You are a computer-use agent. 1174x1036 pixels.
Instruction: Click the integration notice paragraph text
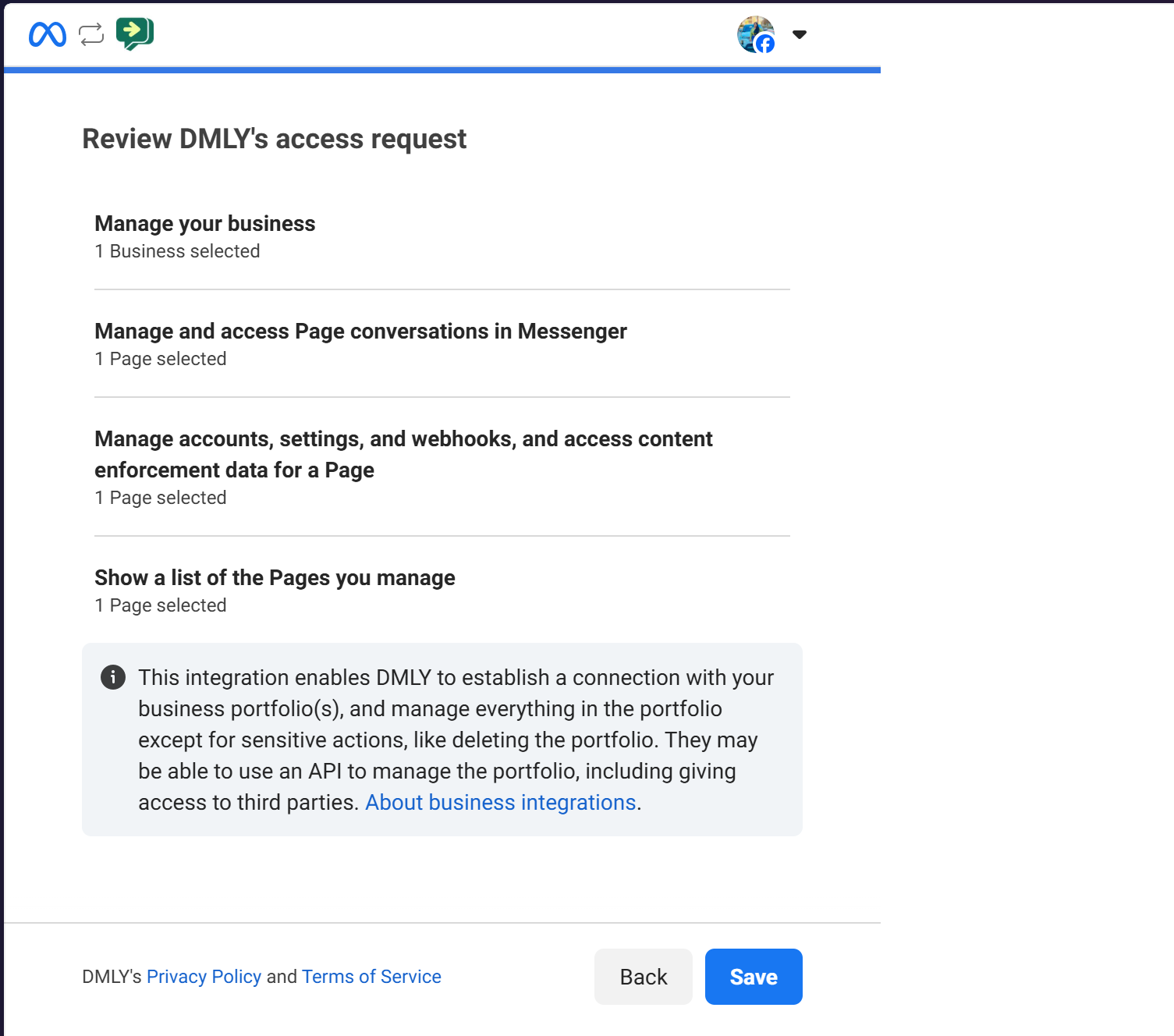coord(456,740)
